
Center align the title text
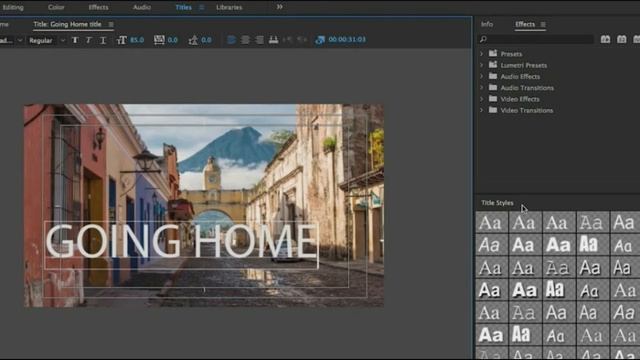[245, 40]
